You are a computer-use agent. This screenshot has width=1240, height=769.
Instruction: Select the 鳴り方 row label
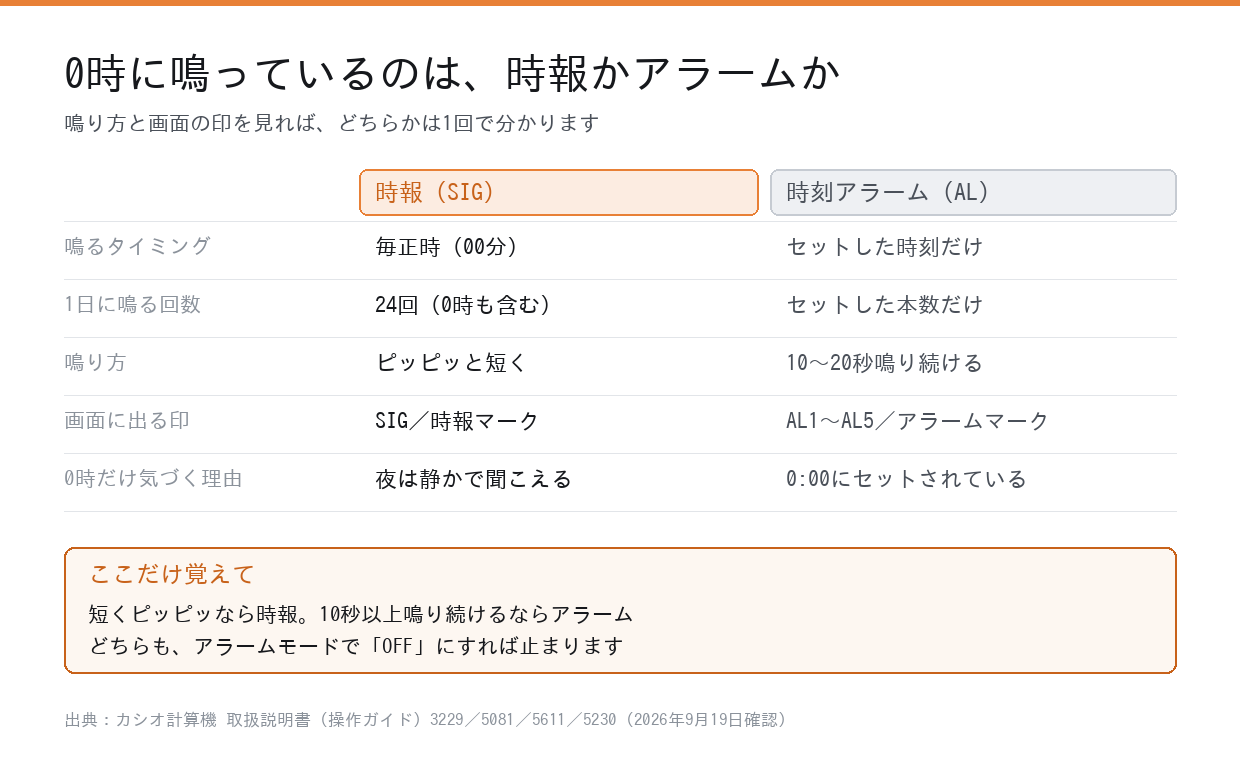(x=95, y=362)
